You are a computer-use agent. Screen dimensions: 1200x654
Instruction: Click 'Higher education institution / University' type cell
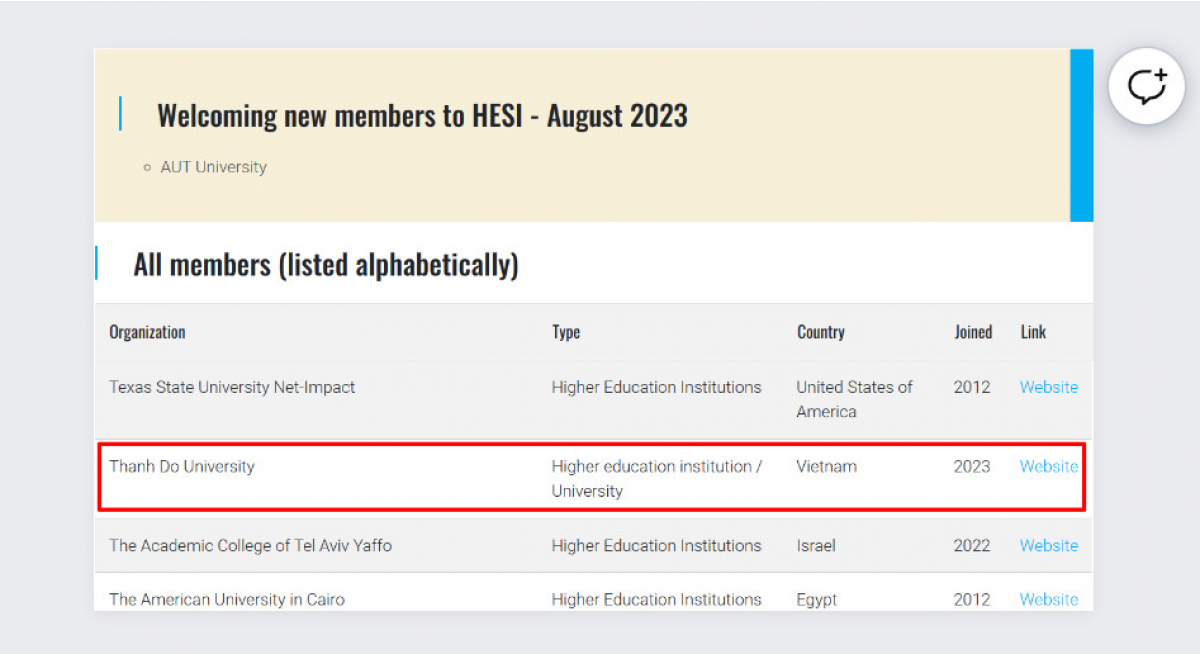[x=657, y=478]
